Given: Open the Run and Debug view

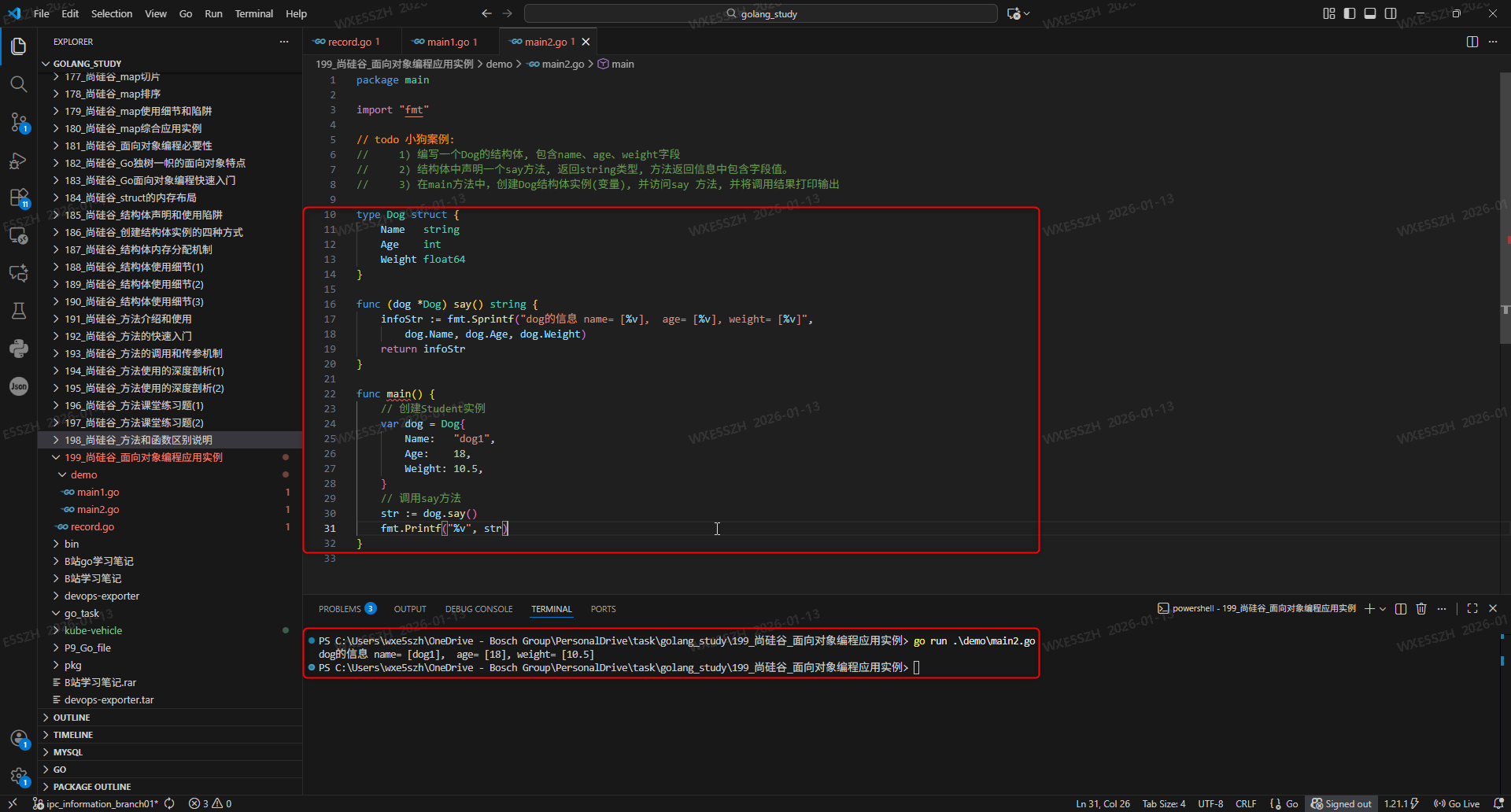Looking at the screenshot, I should point(19,161).
